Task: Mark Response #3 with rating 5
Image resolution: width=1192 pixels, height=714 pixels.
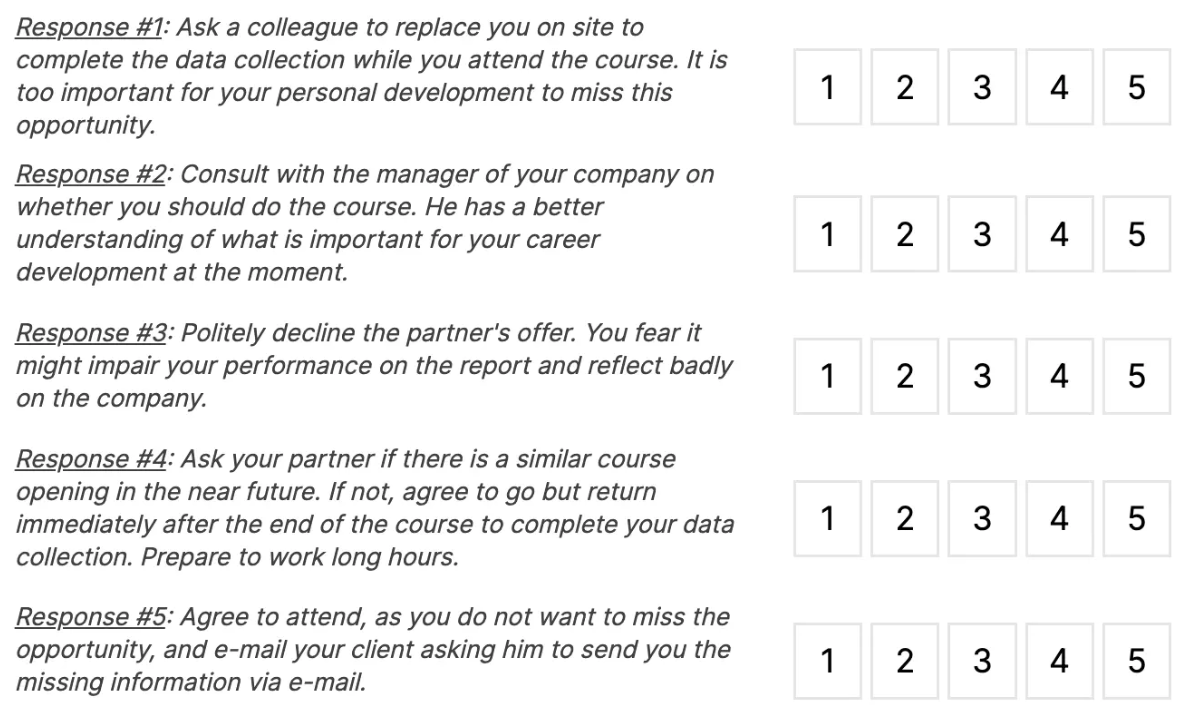Action: pyautogui.click(x=1136, y=377)
